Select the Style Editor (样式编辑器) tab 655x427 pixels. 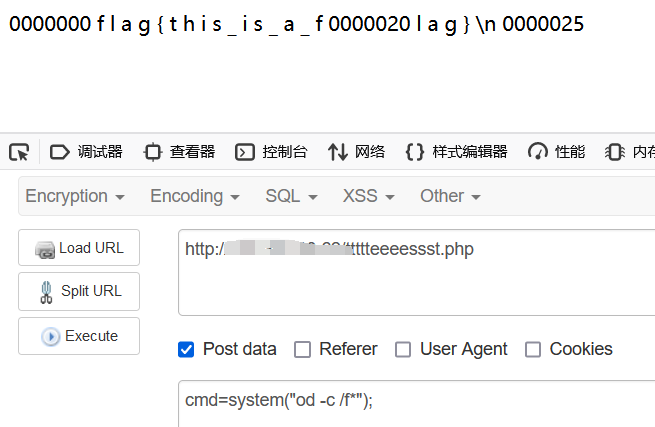[456, 152]
